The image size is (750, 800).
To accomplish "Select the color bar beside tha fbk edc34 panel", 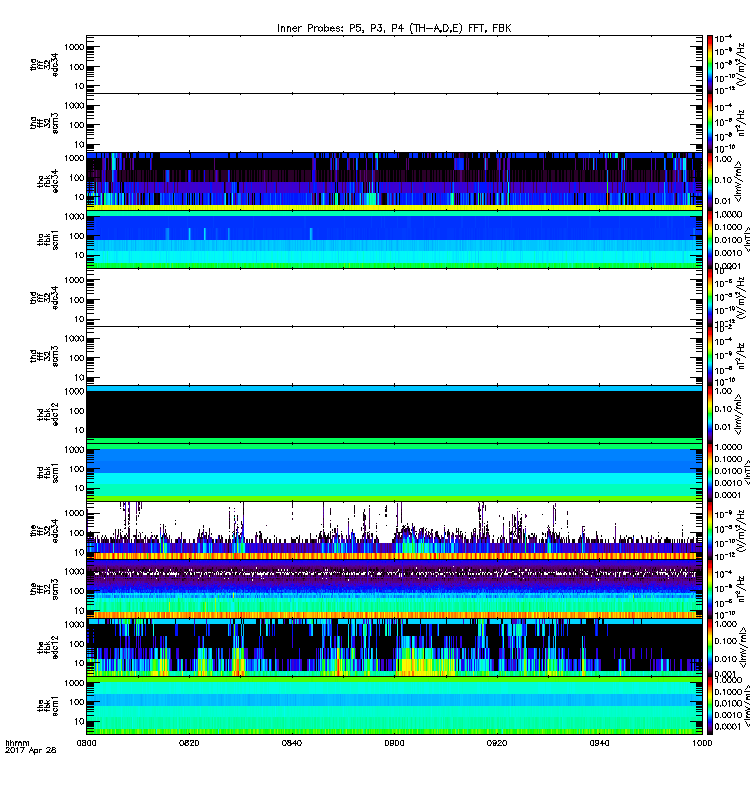I will (710, 181).
